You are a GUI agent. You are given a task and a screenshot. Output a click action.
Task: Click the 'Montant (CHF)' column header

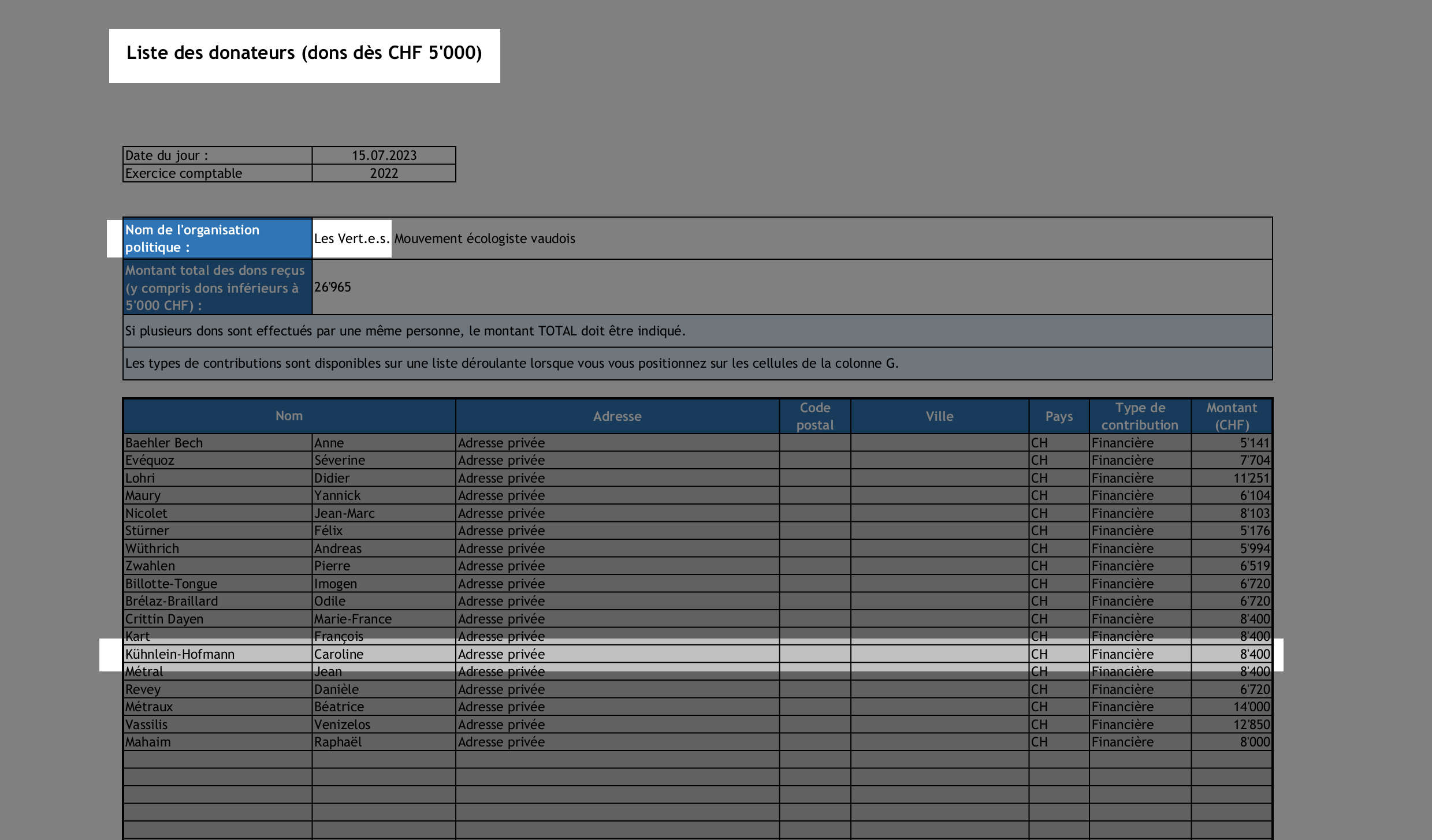click(1232, 416)
